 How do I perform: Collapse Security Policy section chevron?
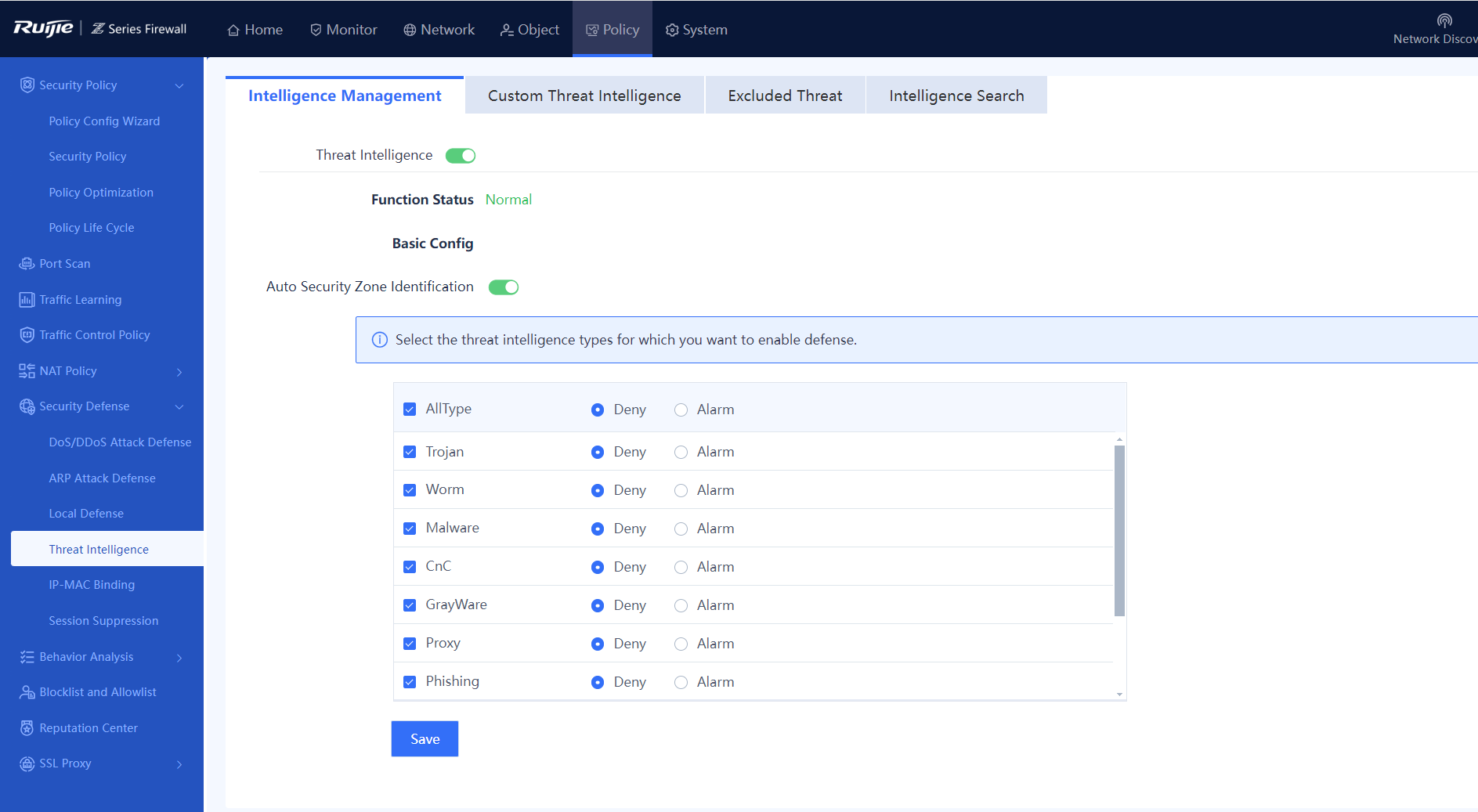(179, 85)
